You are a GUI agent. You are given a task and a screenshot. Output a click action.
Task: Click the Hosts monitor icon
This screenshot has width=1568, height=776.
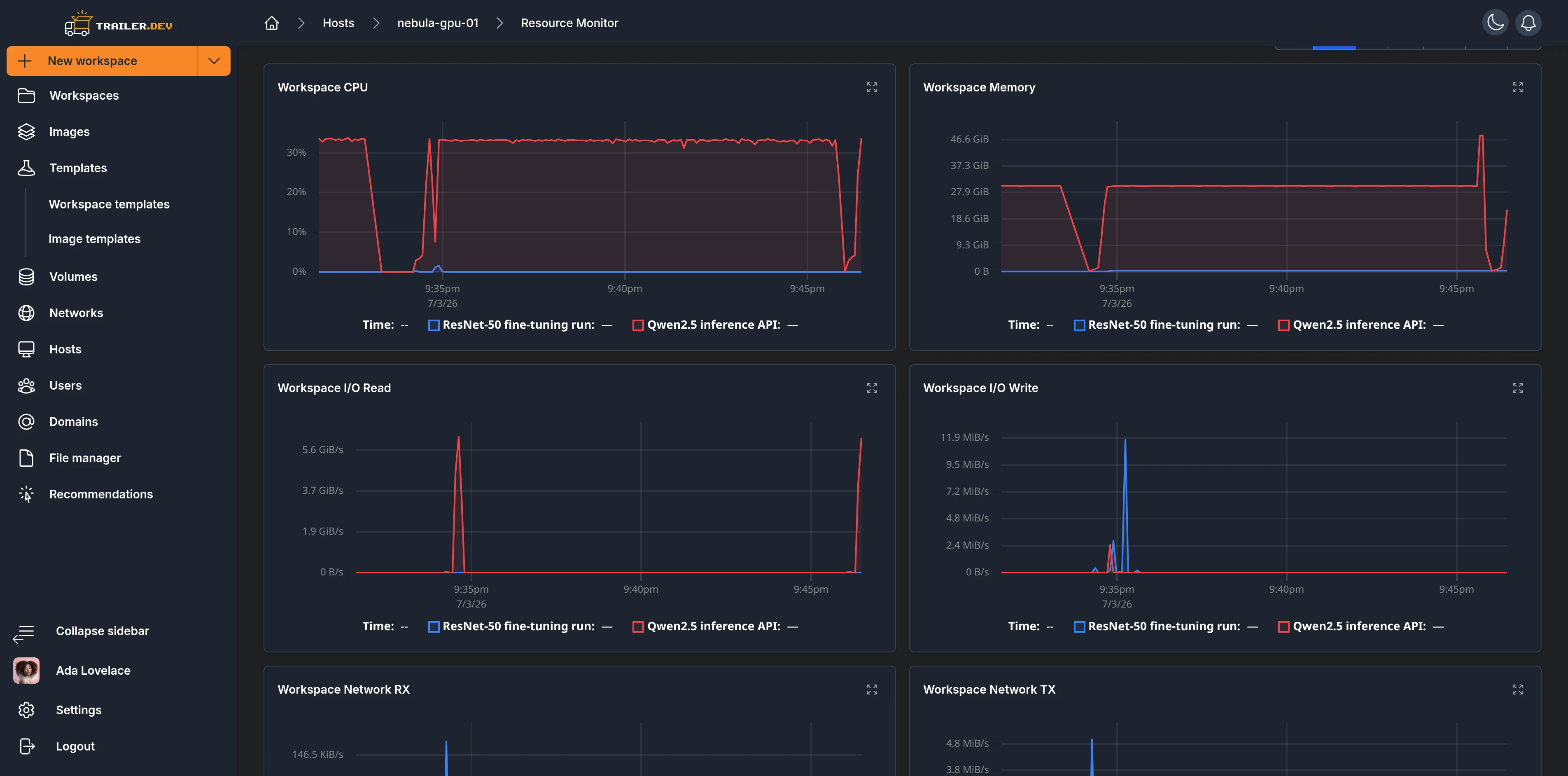tap(26, 349)
